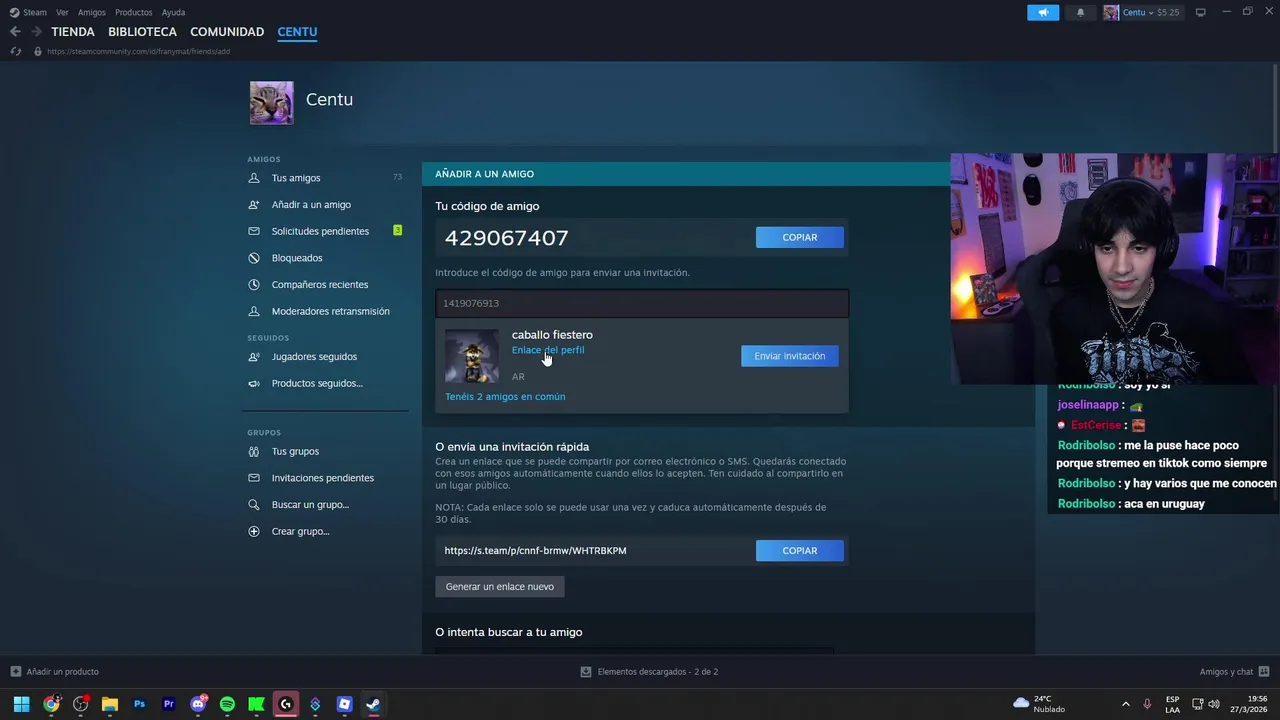Image resolution: width=1280 pixels, height=720 pixels.
Task: Open caballo fiestero's Enlace del perfil
Action: [x=548, y=350]
